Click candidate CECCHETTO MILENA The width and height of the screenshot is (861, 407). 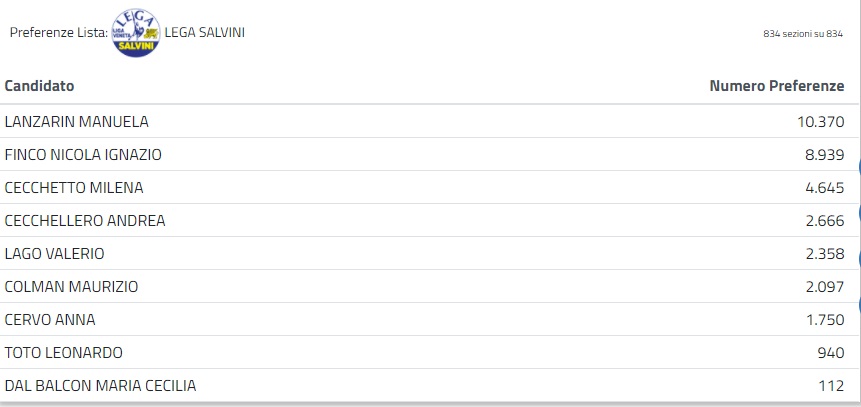click(x=74, y=188)
